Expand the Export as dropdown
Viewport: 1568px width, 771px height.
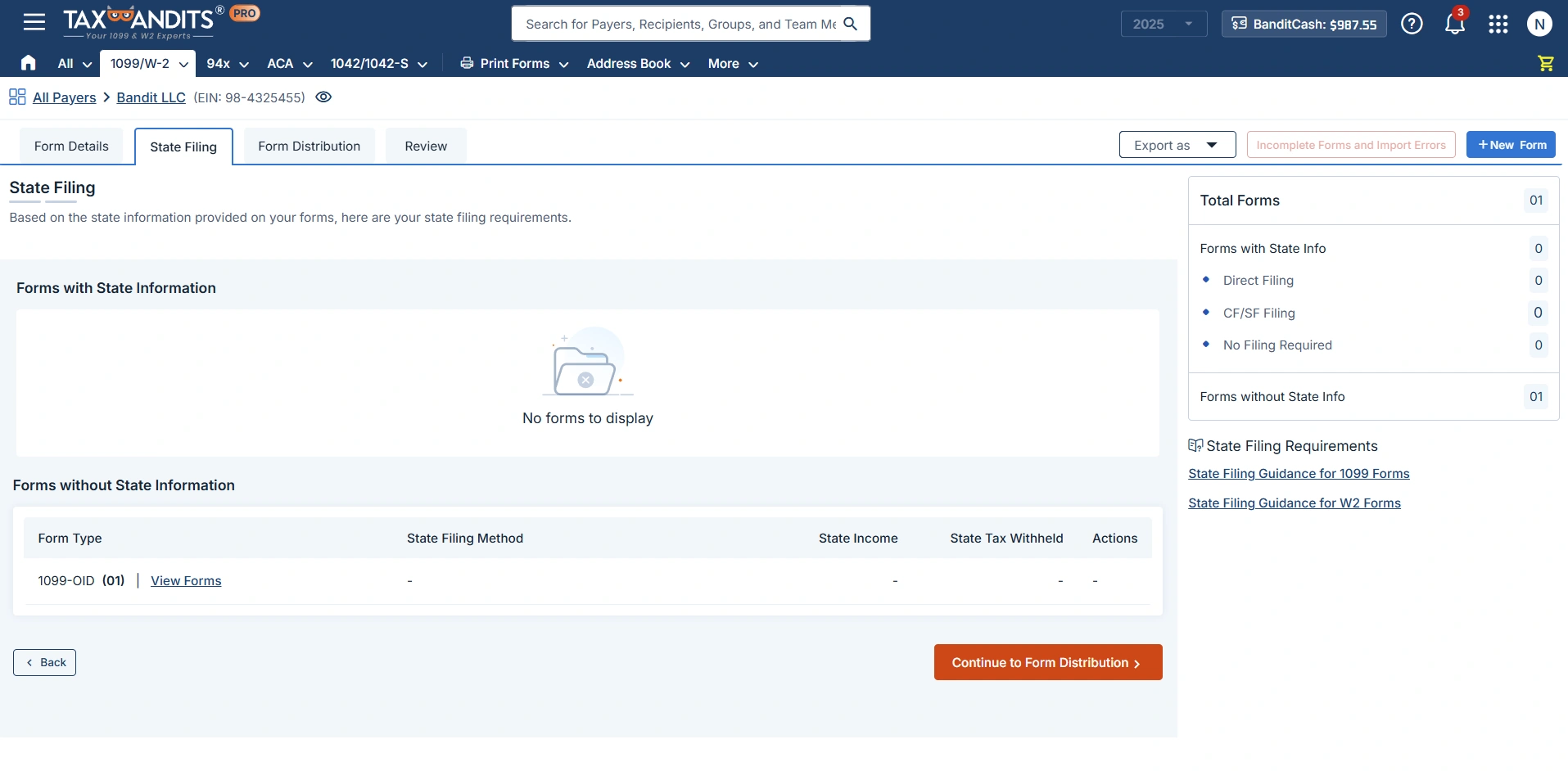click(x=1177, y=144)
